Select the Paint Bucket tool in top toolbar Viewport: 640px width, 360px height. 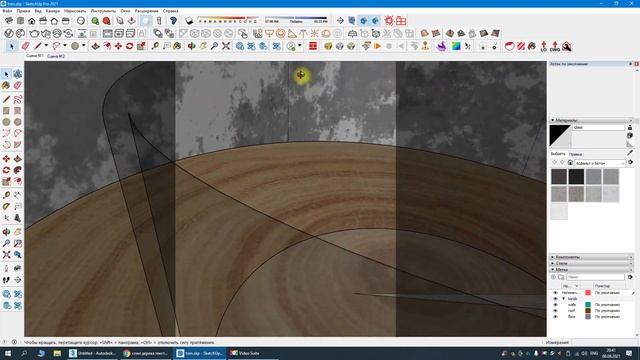[177, 46]
